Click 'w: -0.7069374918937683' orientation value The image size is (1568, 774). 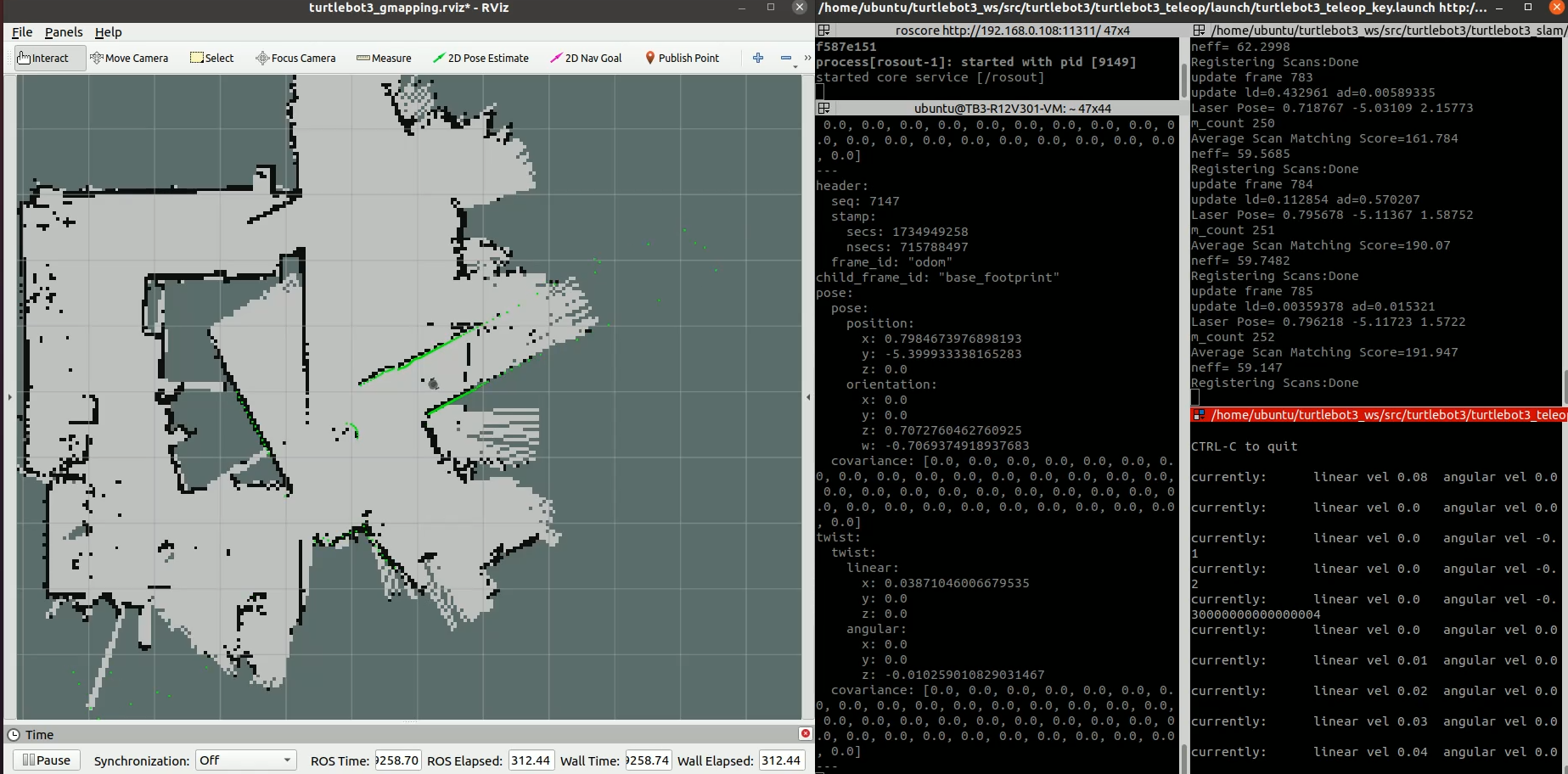(x=946, y=446)
